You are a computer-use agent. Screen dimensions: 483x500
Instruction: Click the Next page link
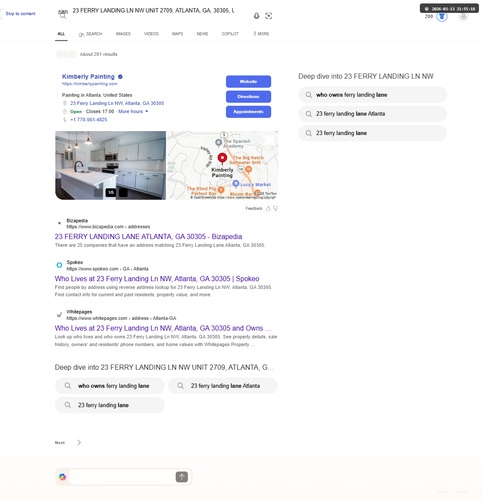pos(60,443)
